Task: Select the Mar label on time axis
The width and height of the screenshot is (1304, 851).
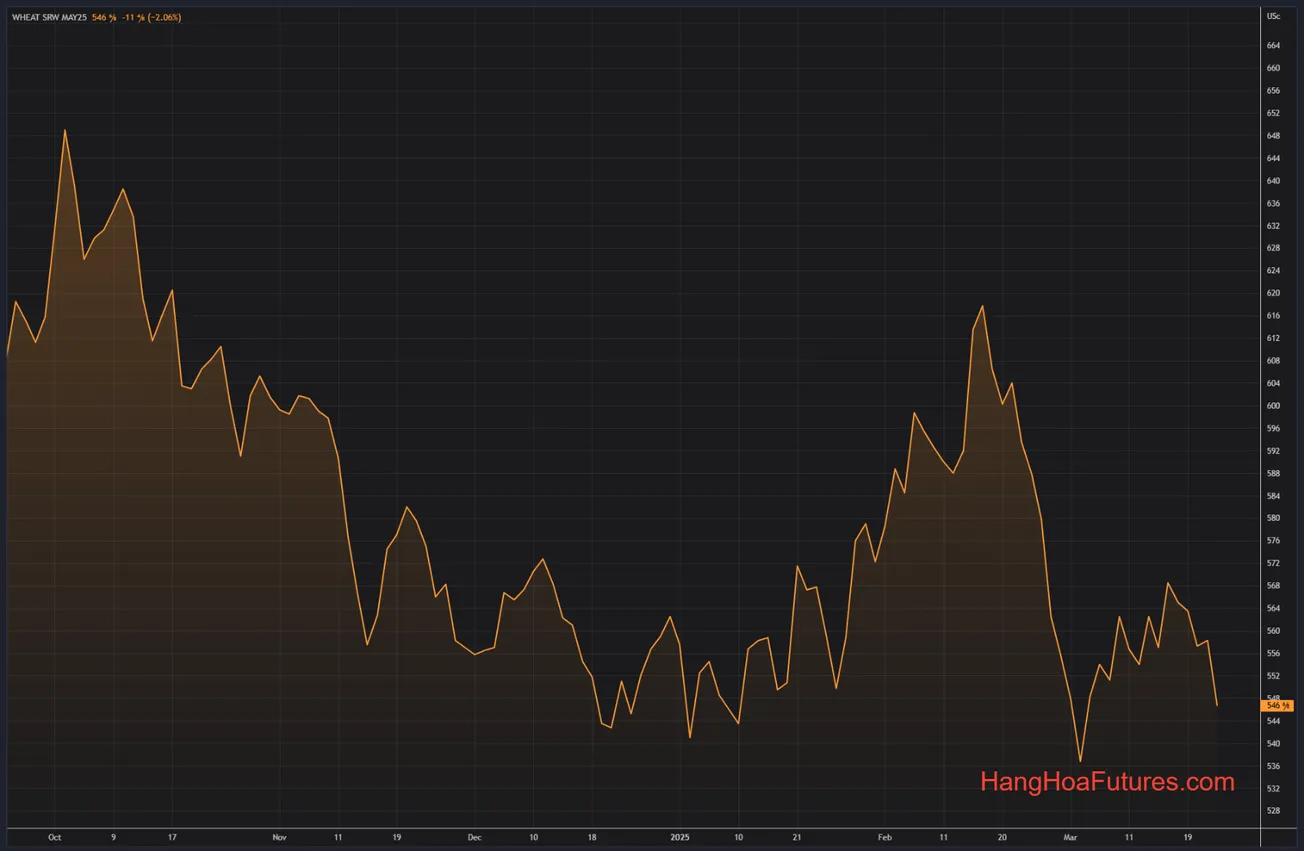Action: [x=1071, y=837]
